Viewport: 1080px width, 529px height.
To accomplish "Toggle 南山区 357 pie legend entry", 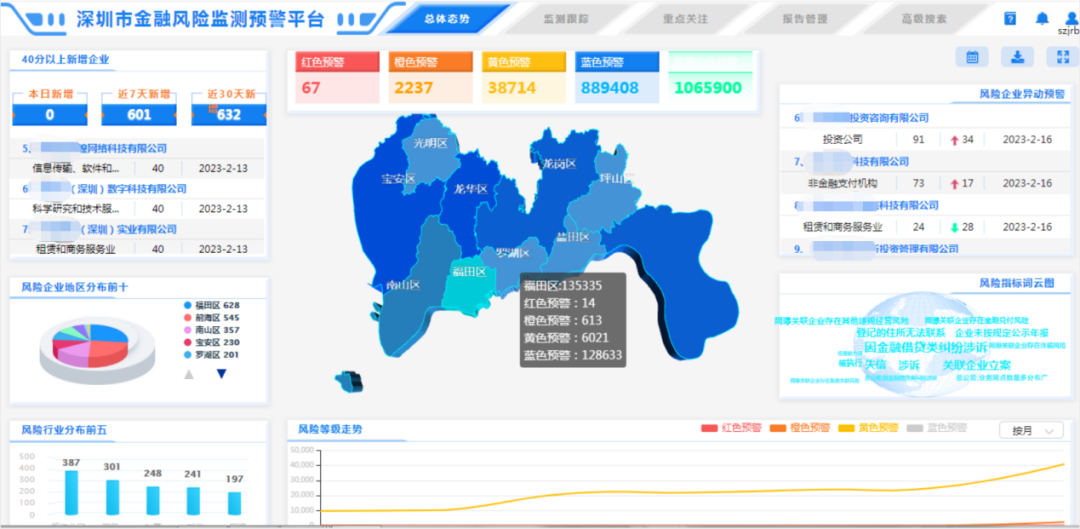I will pos(211,330).
